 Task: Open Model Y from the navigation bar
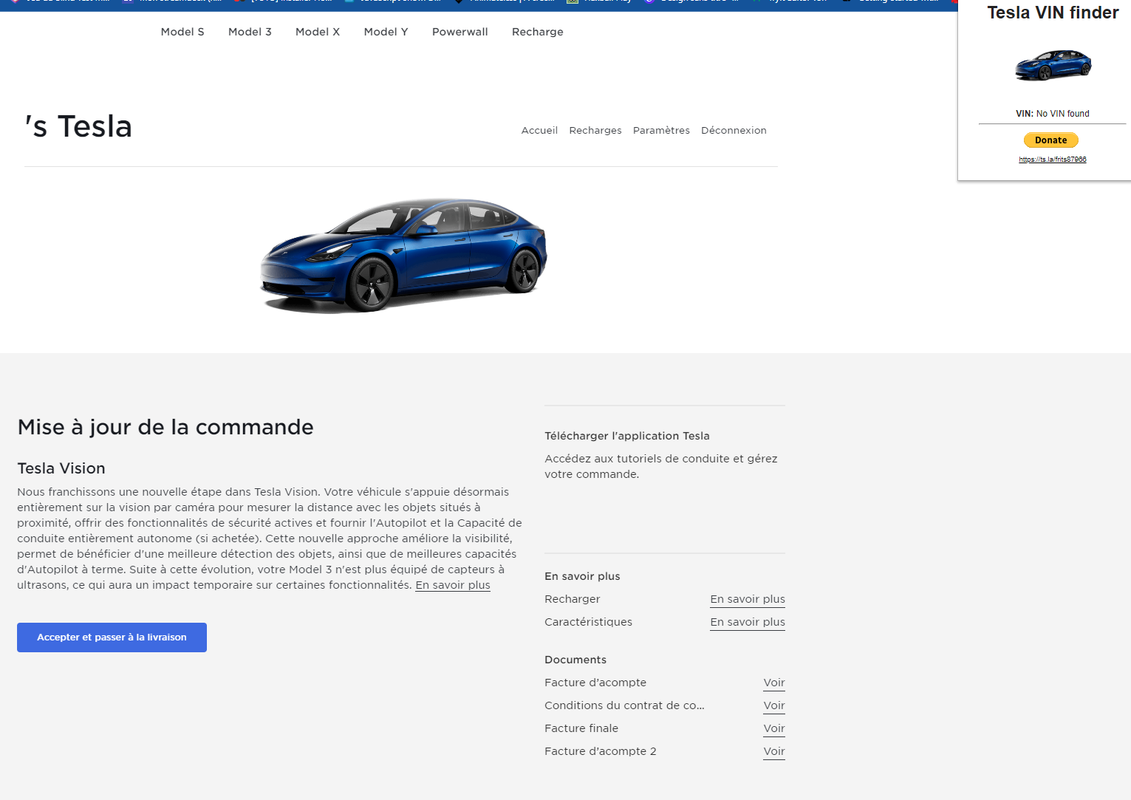(x=386, y=32)
